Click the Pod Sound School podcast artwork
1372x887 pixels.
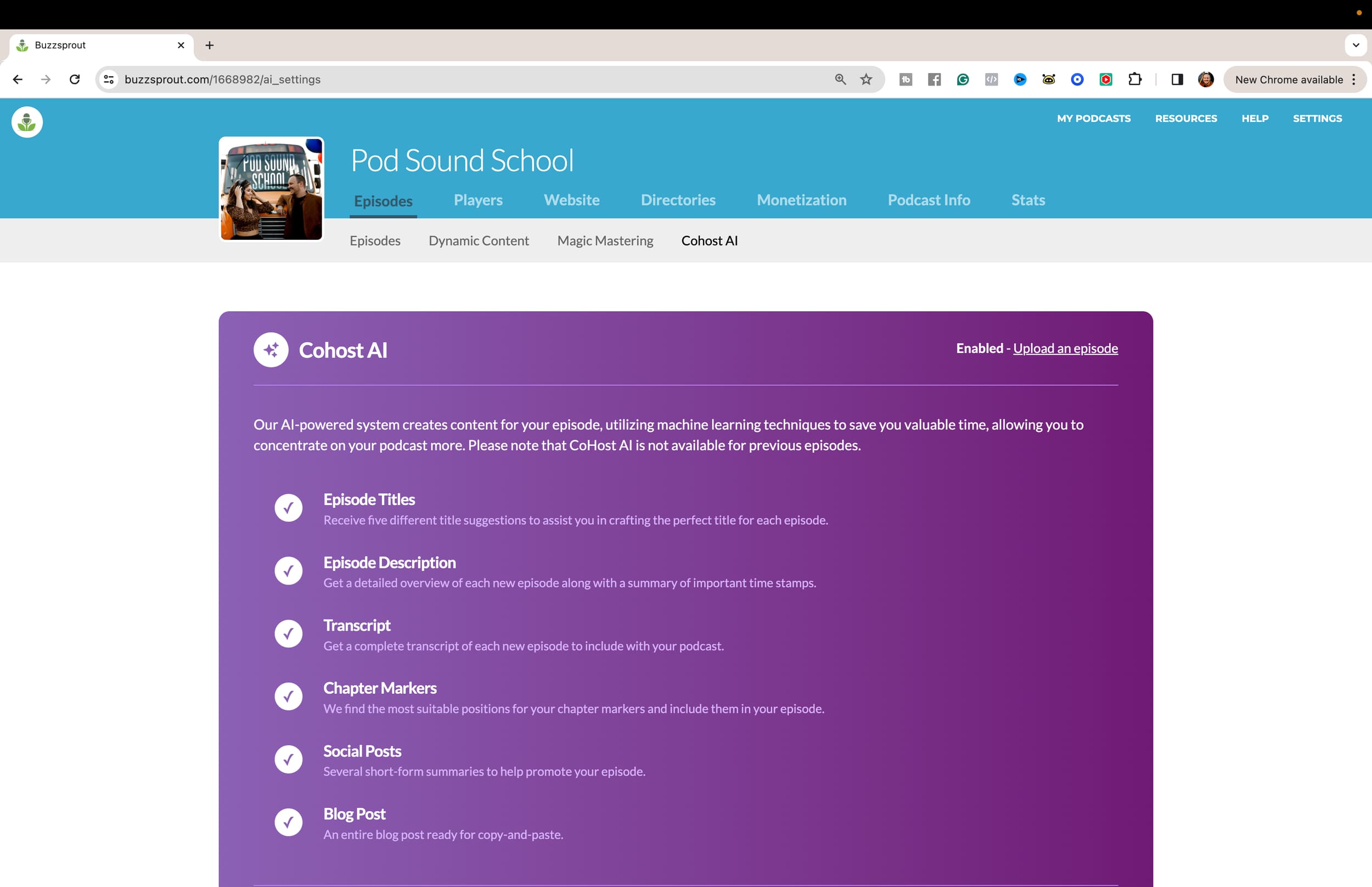pyautogui.click(x=271, y=188)
